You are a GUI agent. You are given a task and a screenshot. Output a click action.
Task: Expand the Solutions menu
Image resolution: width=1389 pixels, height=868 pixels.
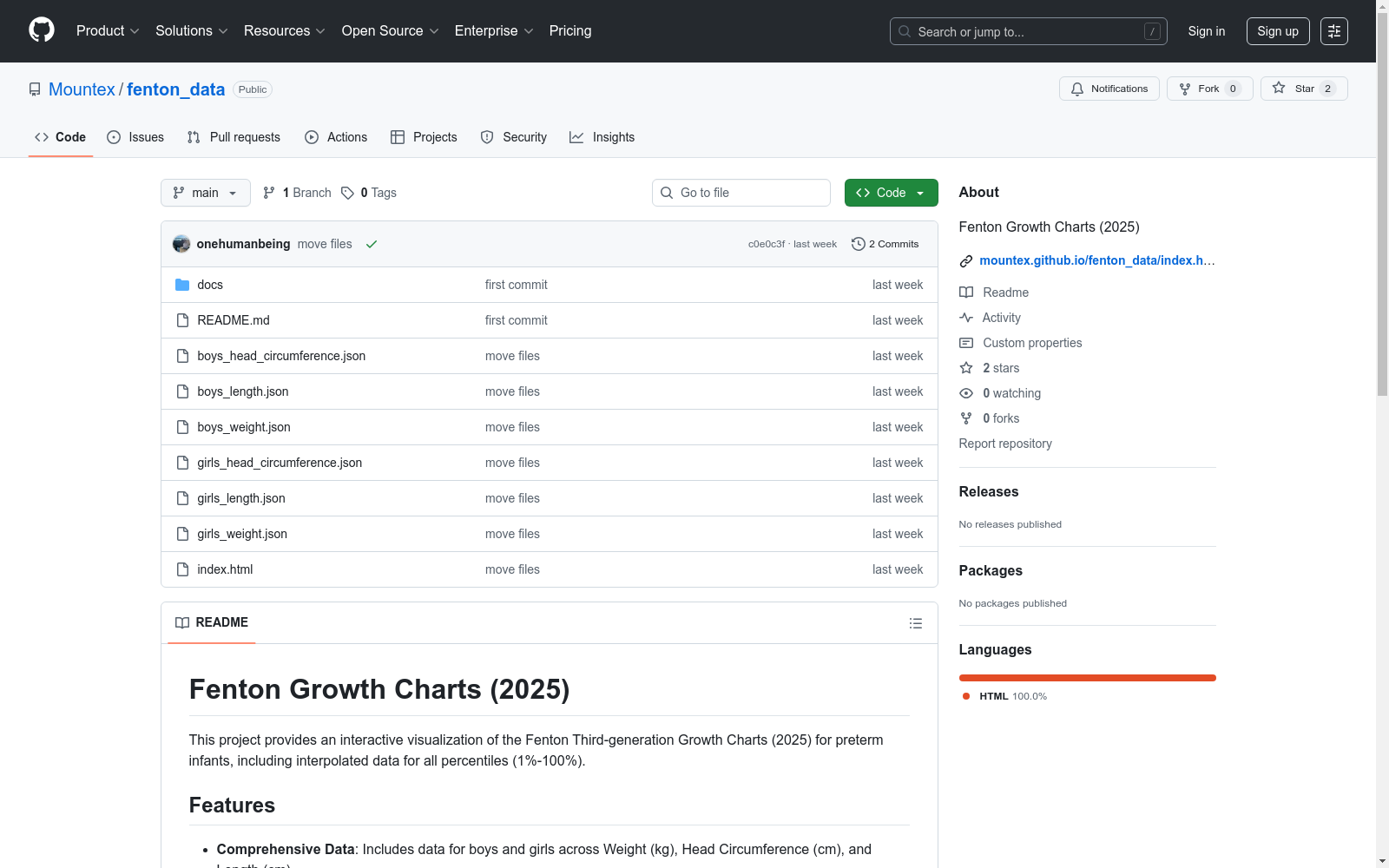(x=191, y=30)
